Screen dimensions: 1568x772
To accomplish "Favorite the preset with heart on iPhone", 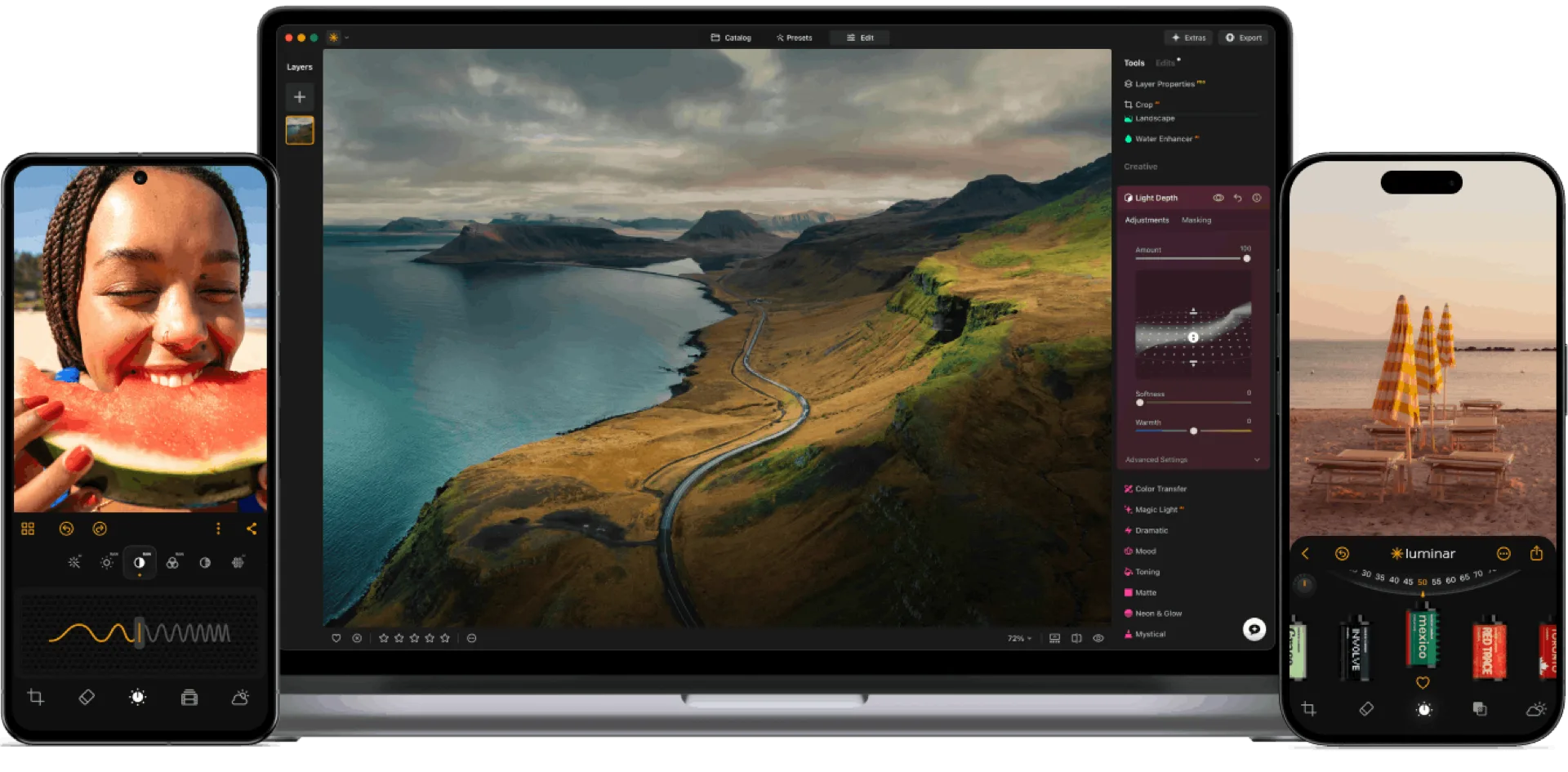I will (1423, 683).
